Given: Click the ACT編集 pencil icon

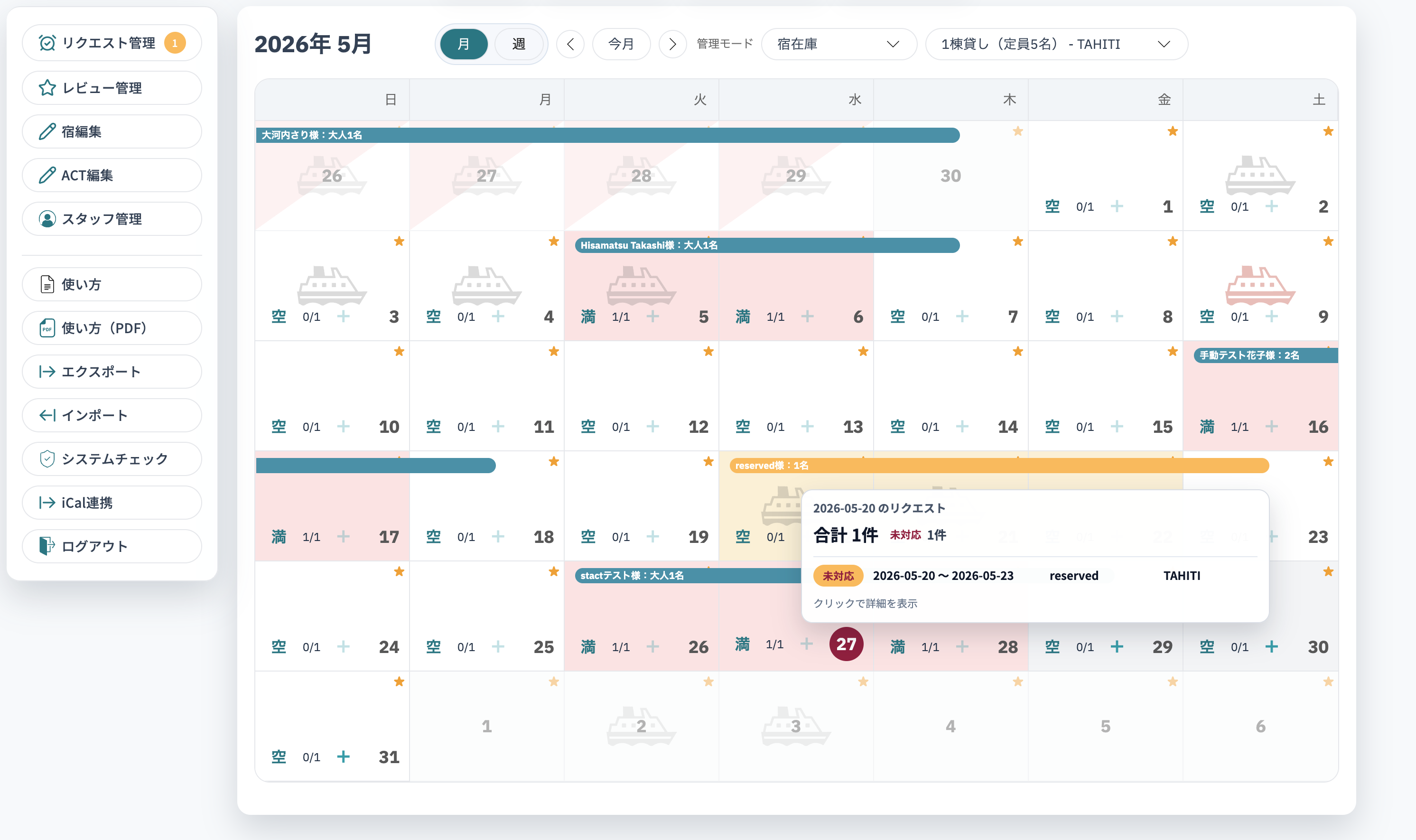Looking at the screenshot, I should (47, 175).
